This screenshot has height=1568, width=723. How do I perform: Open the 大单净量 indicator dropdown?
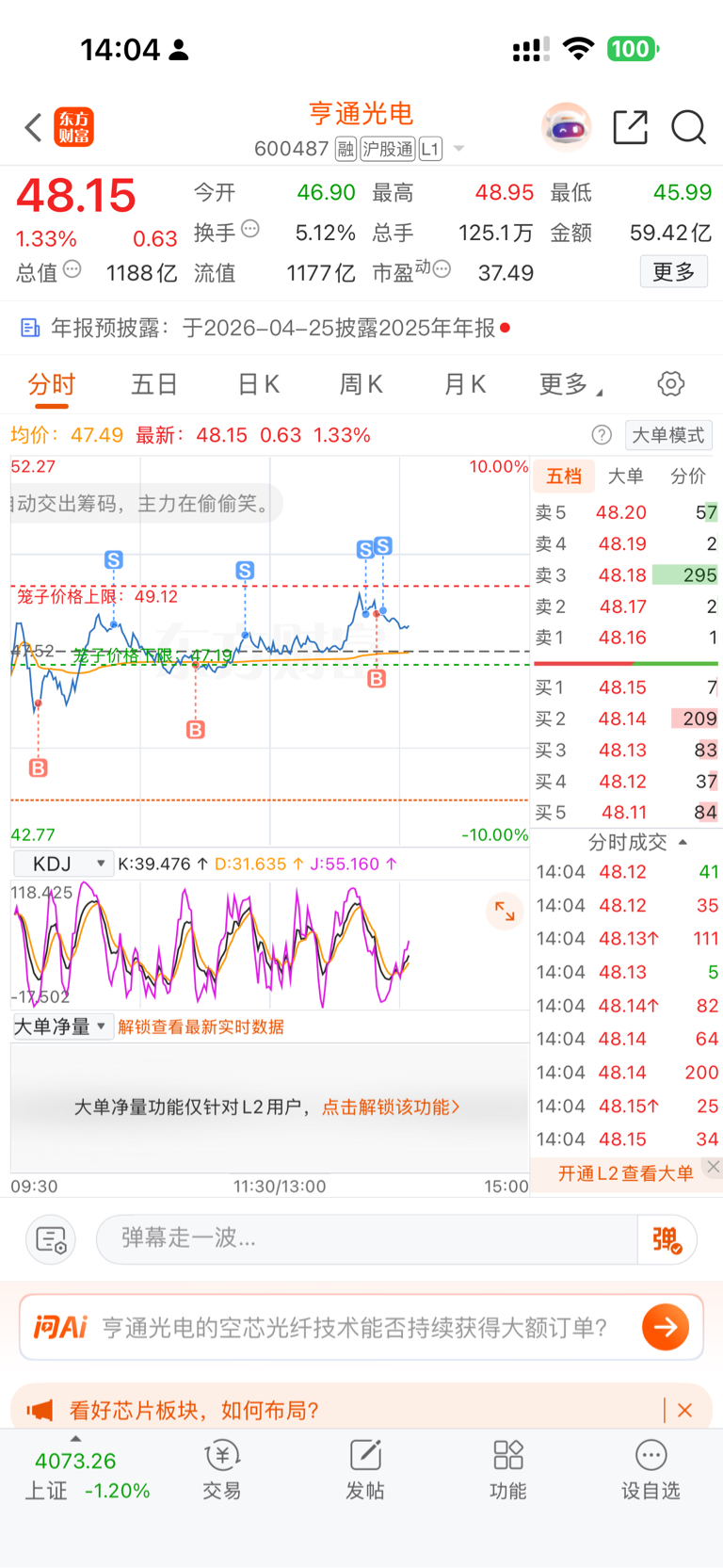point(62,1026)
